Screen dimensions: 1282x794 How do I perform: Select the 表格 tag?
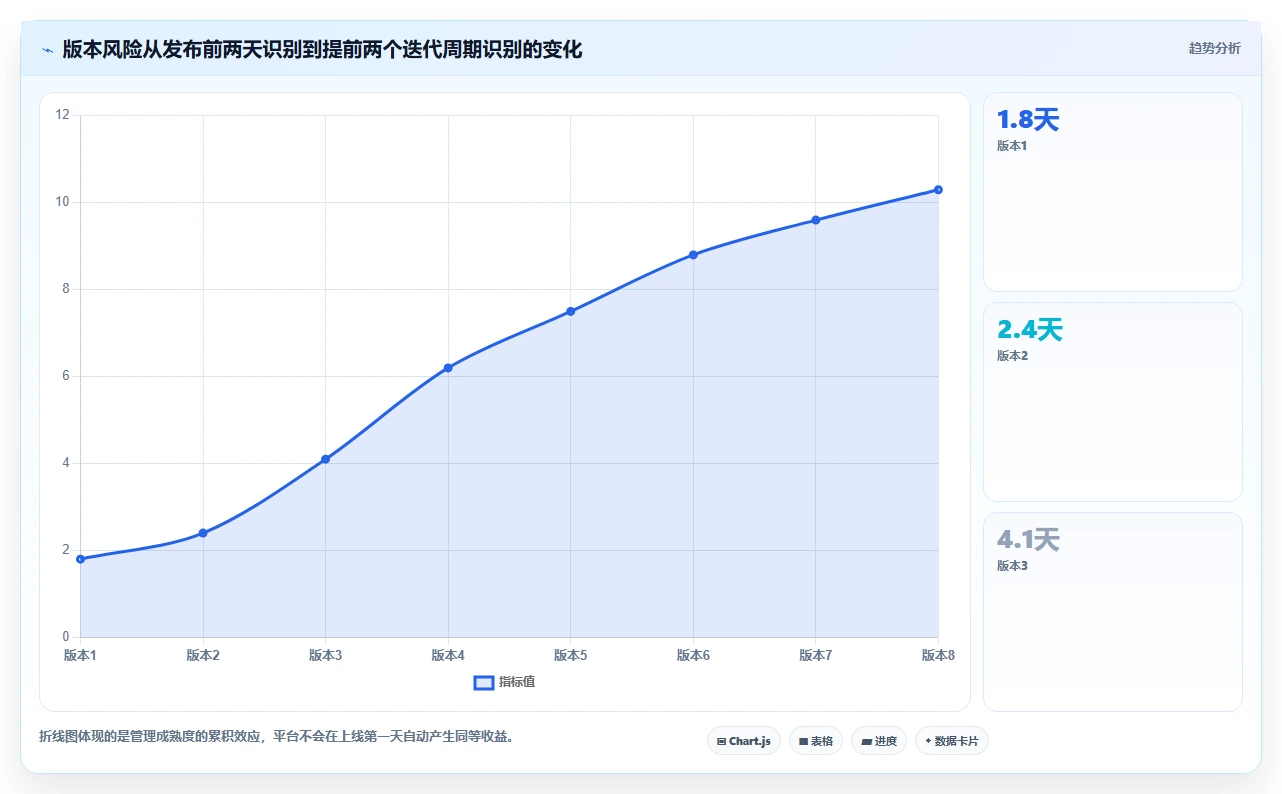pyautogui.click(x=816, y=741)
